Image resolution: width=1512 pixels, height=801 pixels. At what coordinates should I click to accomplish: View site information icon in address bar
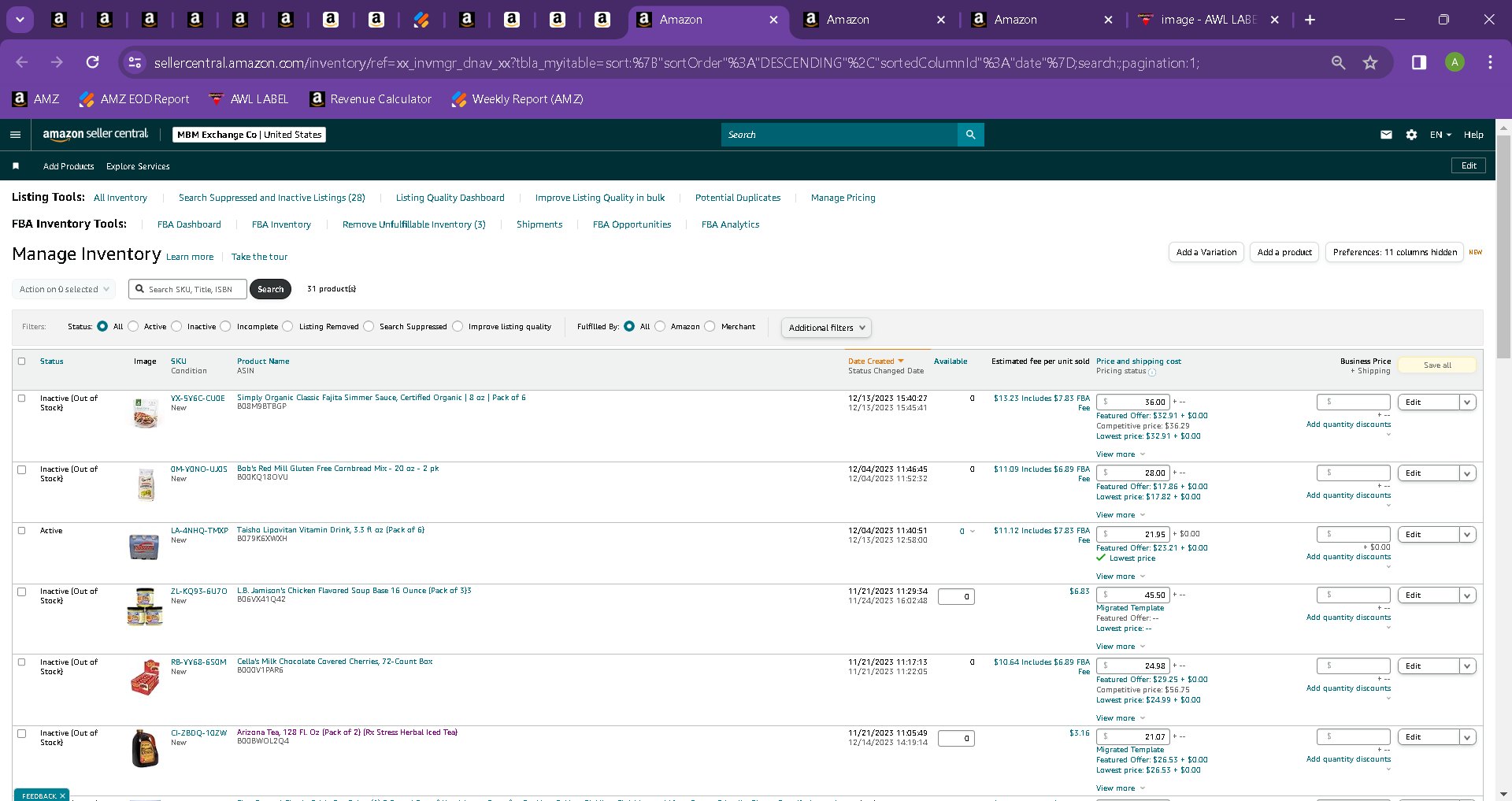[x=135, y=62]
